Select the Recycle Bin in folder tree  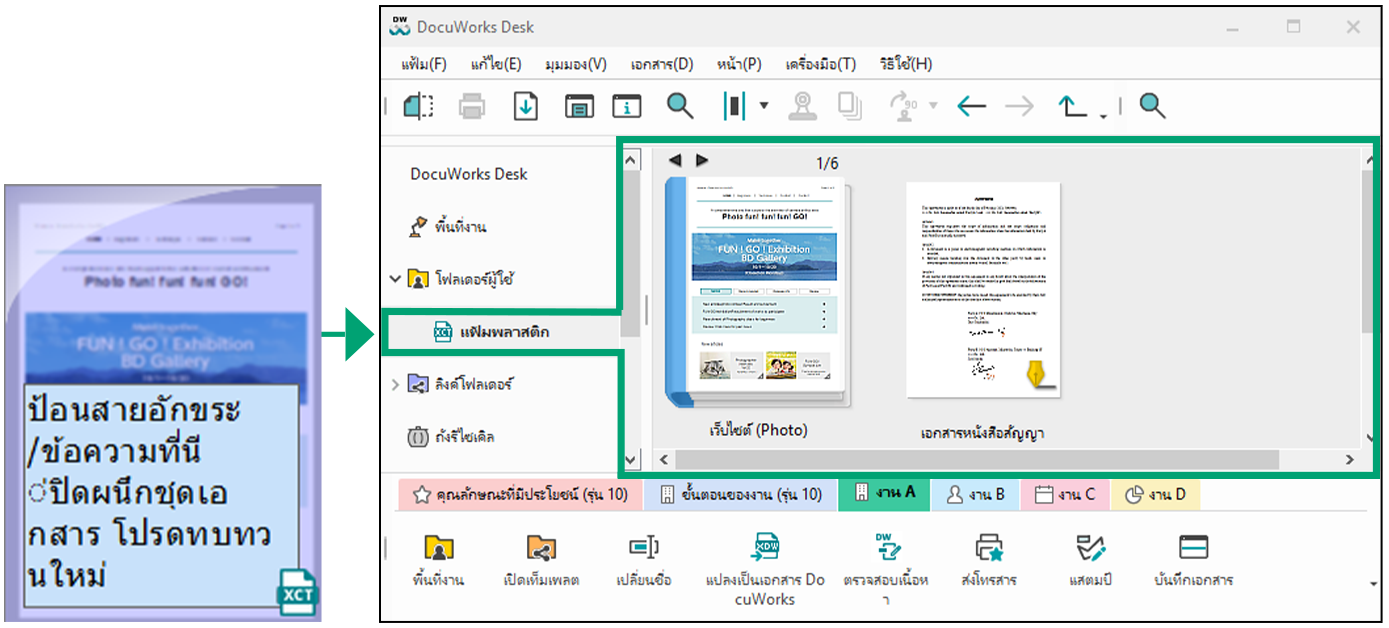(x=451, y=437)
